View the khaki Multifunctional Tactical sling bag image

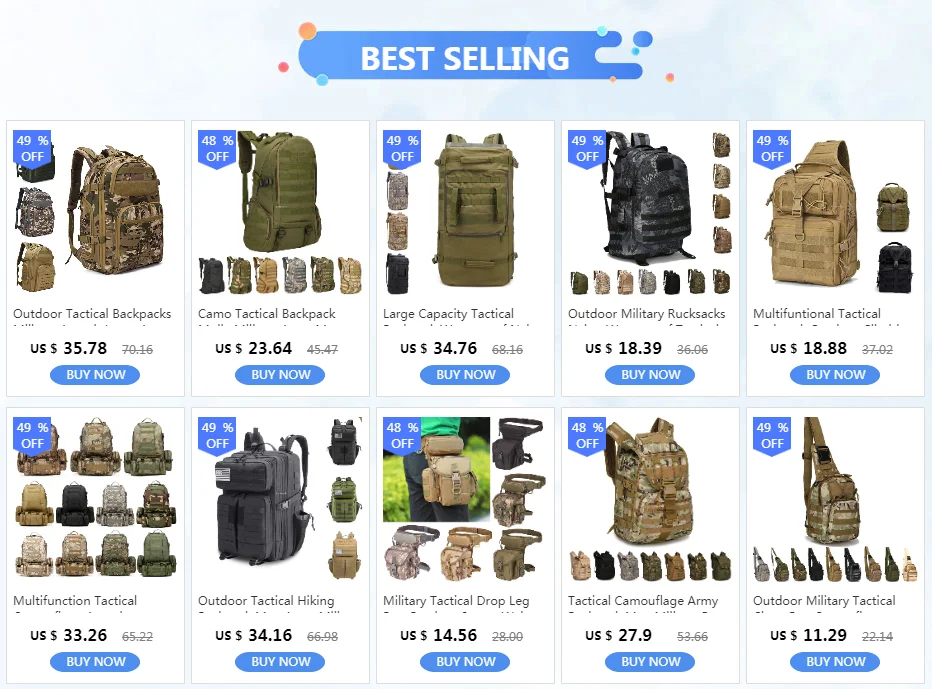tap(835, 213)
